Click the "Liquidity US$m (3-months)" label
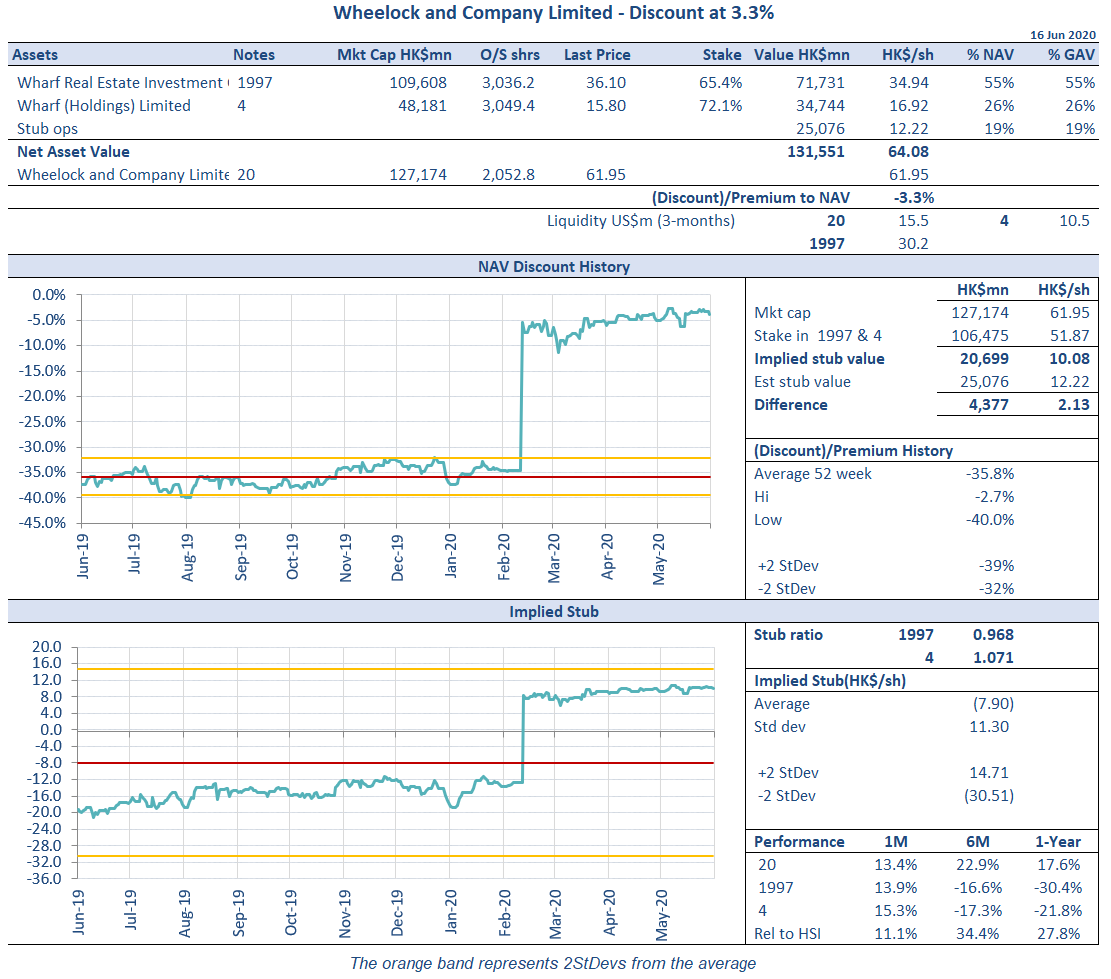 pos(640,221)
